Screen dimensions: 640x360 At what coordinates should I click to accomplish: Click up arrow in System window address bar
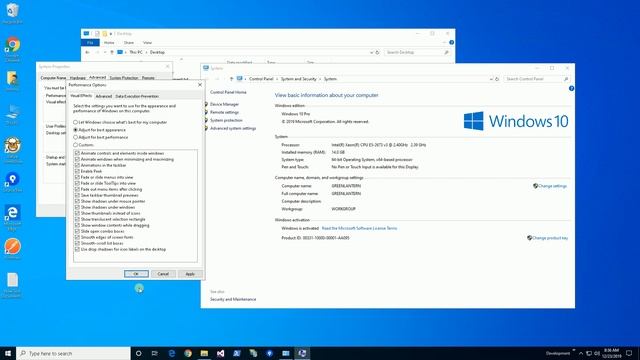point(231,79)
